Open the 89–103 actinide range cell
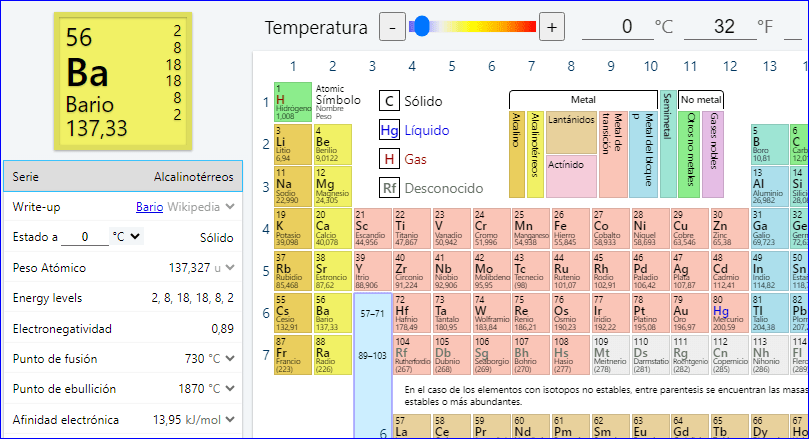The image size is (809, 439). (x=373, y=355)
